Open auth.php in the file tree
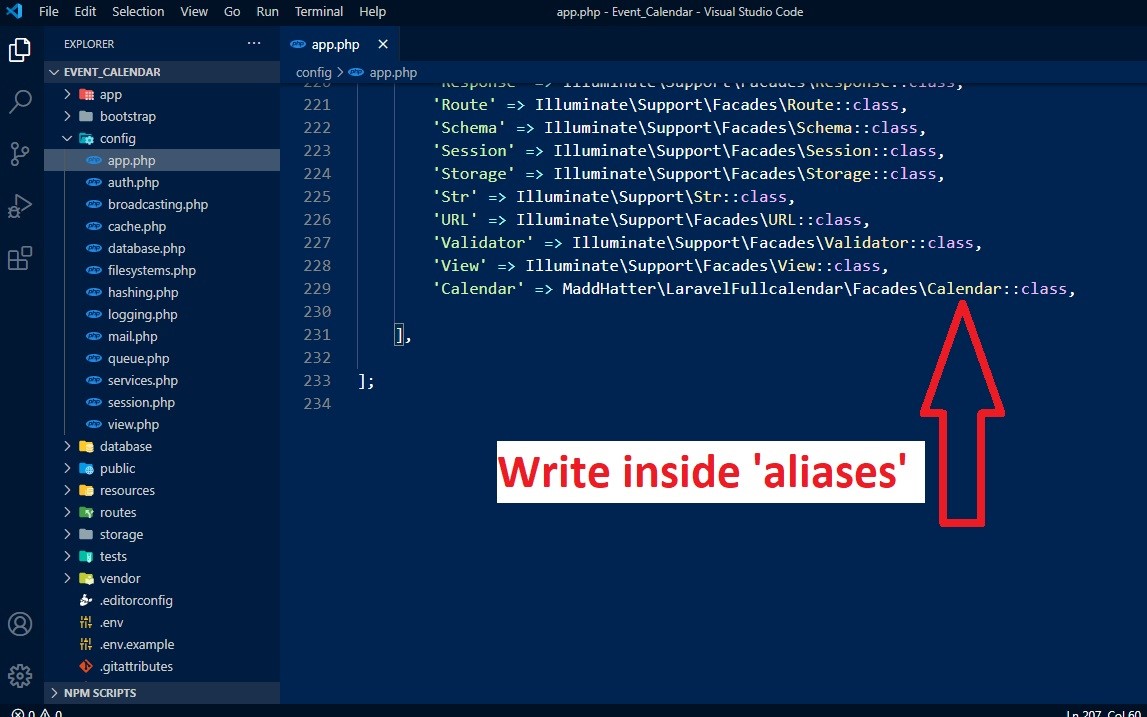Image resolution: width=1147 pixels, height=717 pixels. coord(133,182)
